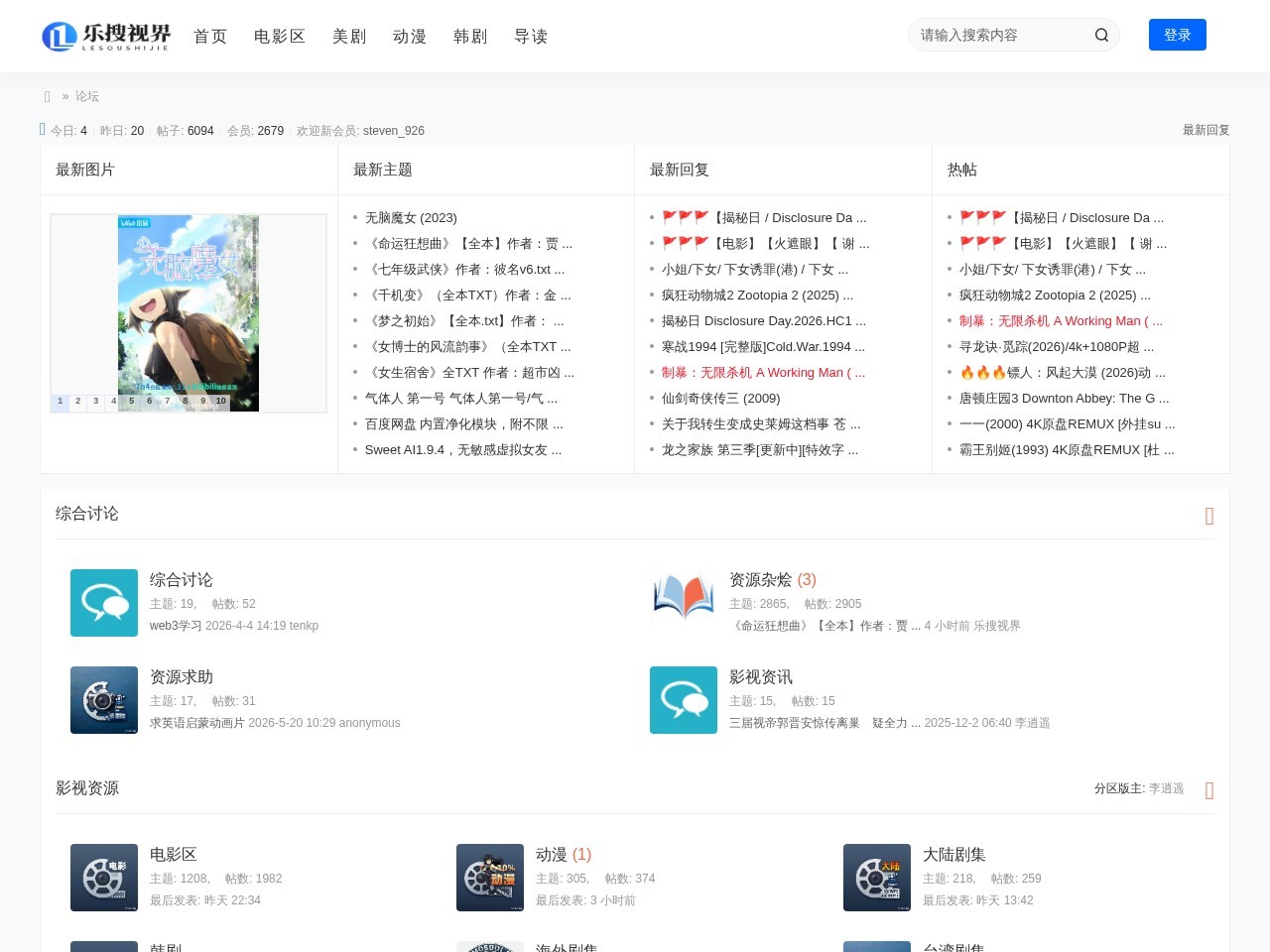Open hot post 寻龙诀·觅踪(2026)

[x=1057, y=346]
